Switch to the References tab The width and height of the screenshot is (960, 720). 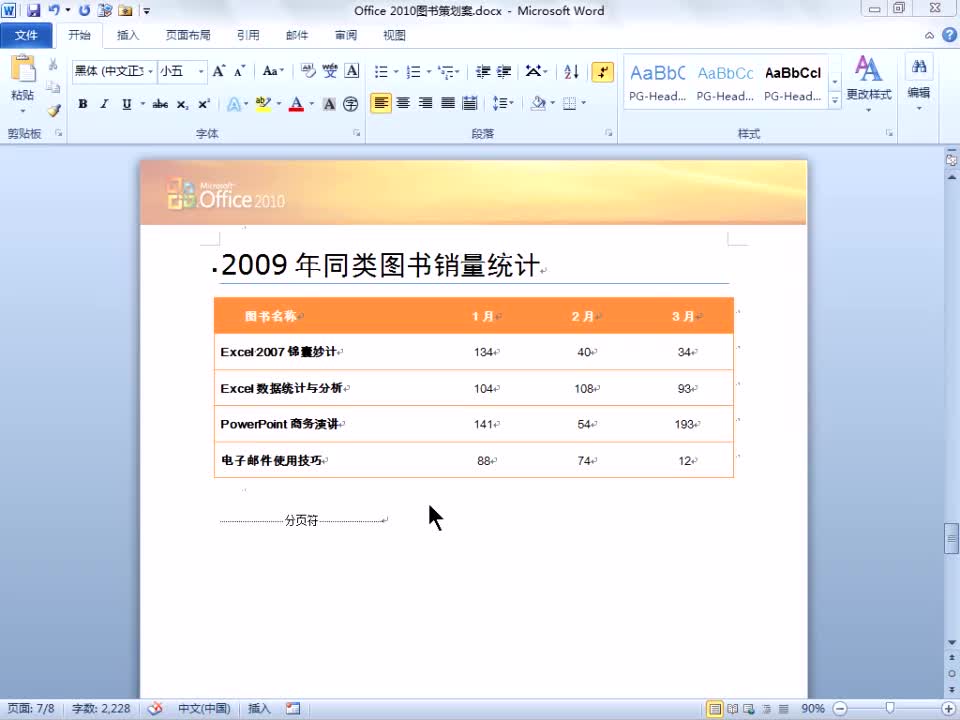248,35
